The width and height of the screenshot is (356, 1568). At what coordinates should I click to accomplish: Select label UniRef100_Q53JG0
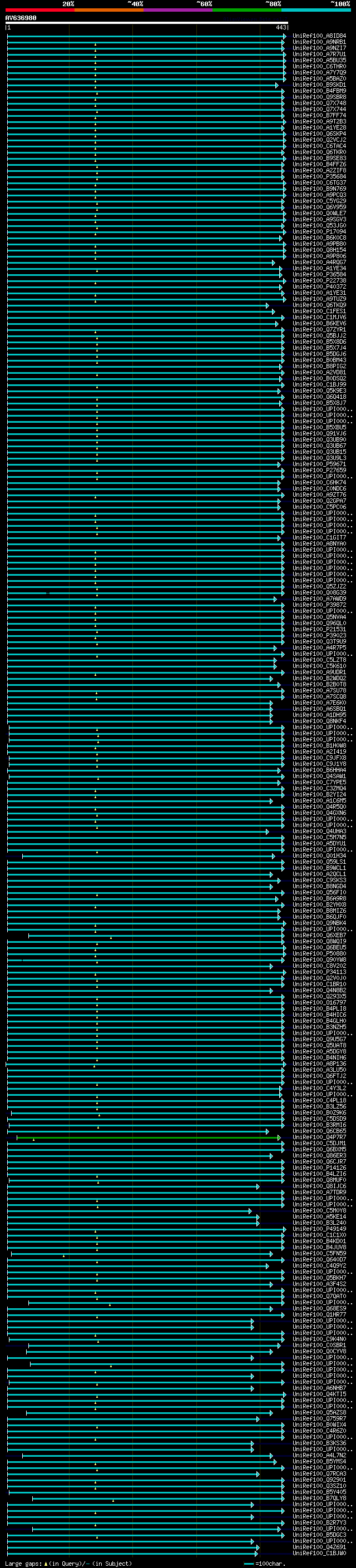coord(319,225)
